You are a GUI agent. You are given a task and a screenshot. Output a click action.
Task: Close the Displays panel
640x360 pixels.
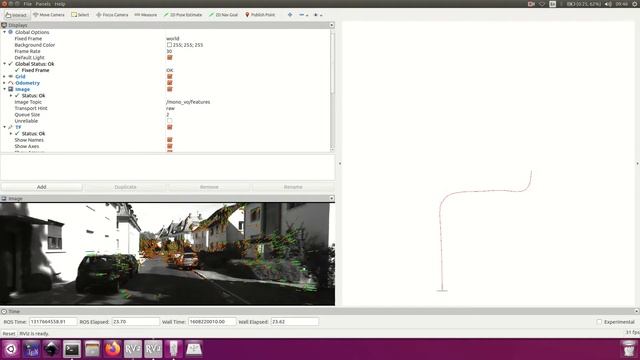pos(331,25)
